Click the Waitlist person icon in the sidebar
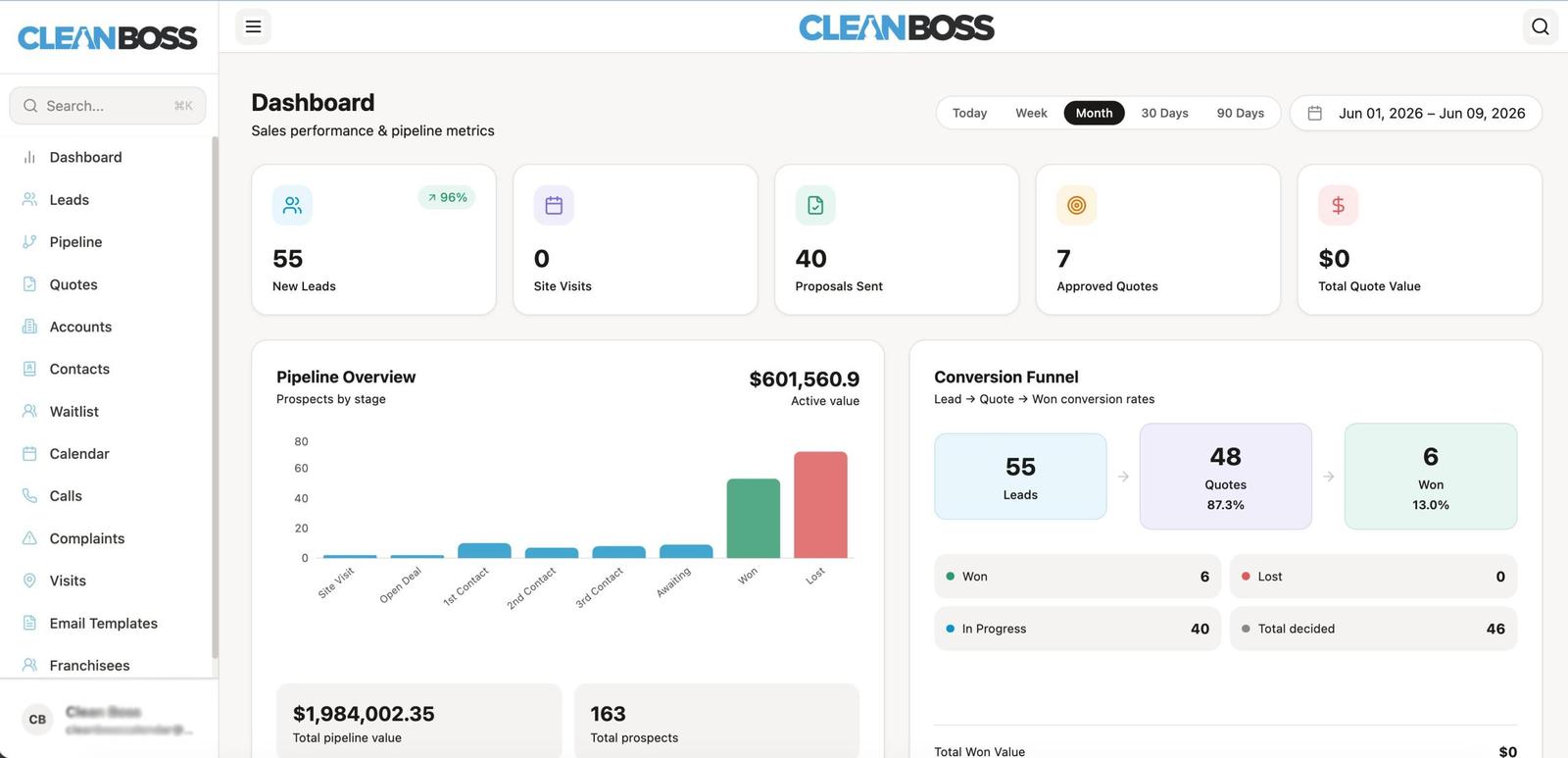Image resolution: width=1568 pixels, height=758 pixels. 29,411
